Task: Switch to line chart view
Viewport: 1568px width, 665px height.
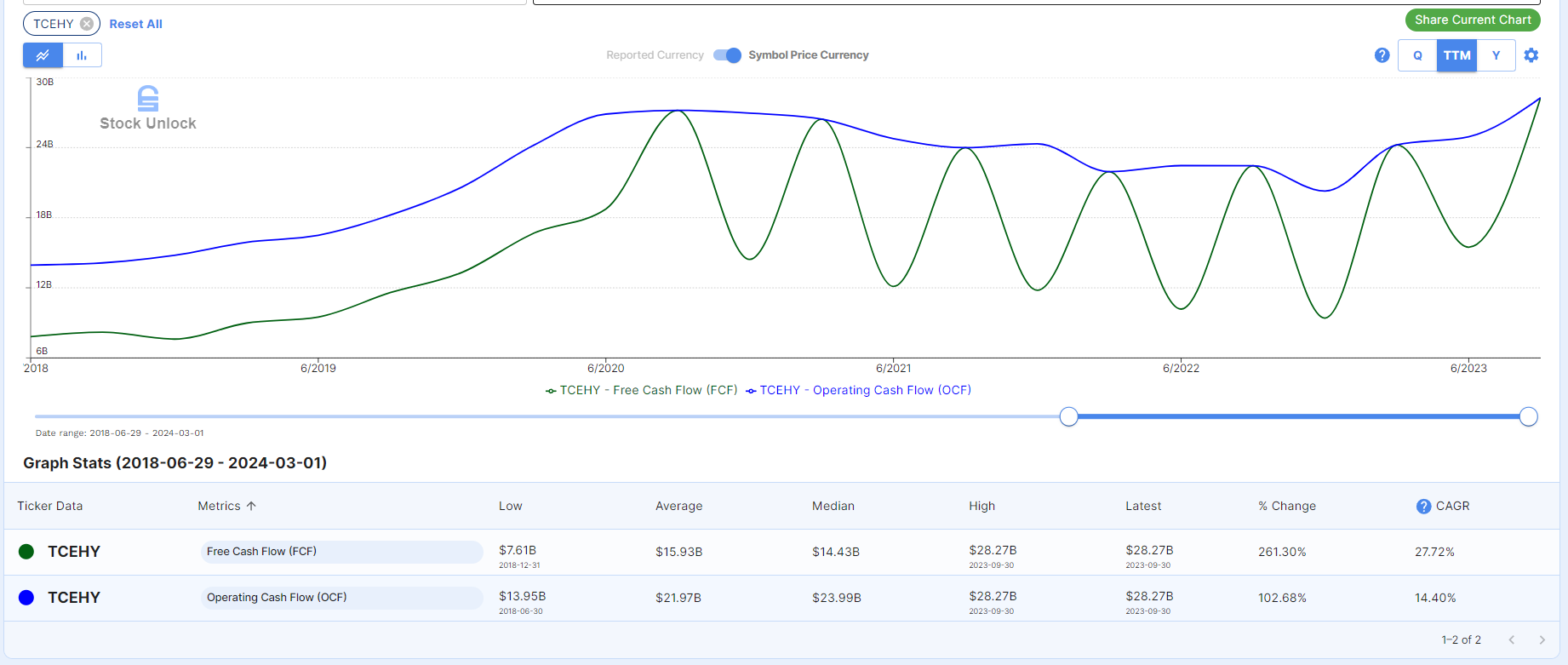Action: 43,55
